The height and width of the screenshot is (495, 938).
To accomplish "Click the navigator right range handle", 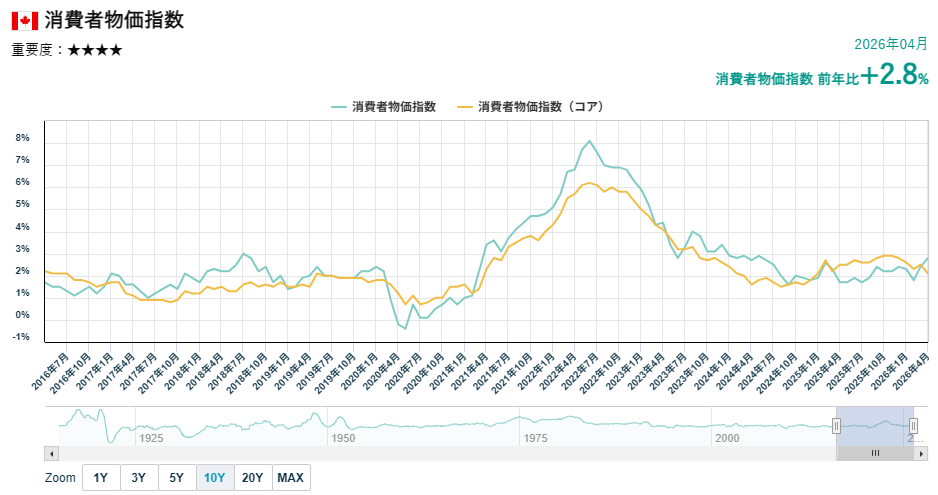I will click(x=913, y=426).
